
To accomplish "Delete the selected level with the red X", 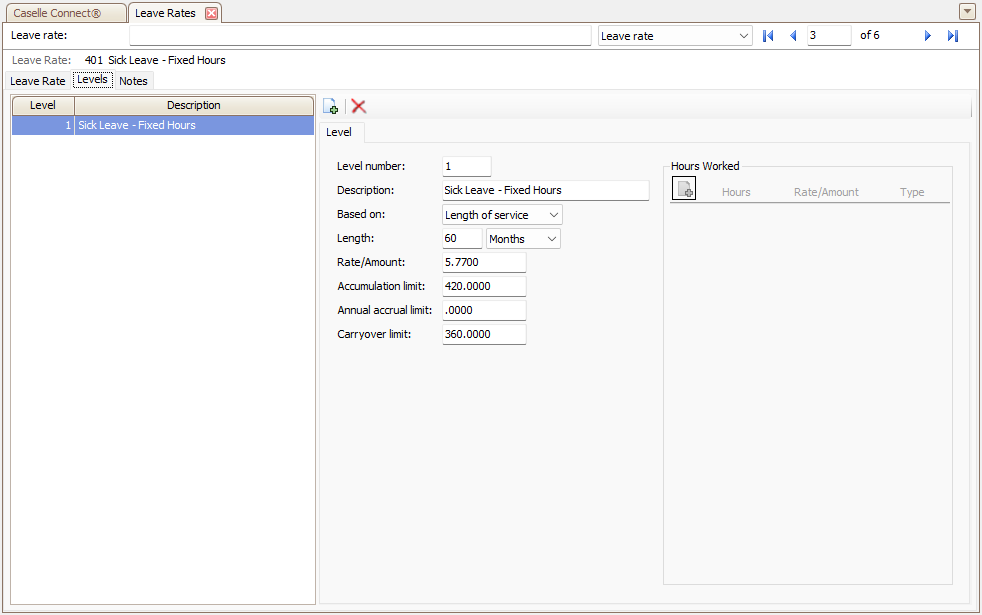I will point(358,106).
